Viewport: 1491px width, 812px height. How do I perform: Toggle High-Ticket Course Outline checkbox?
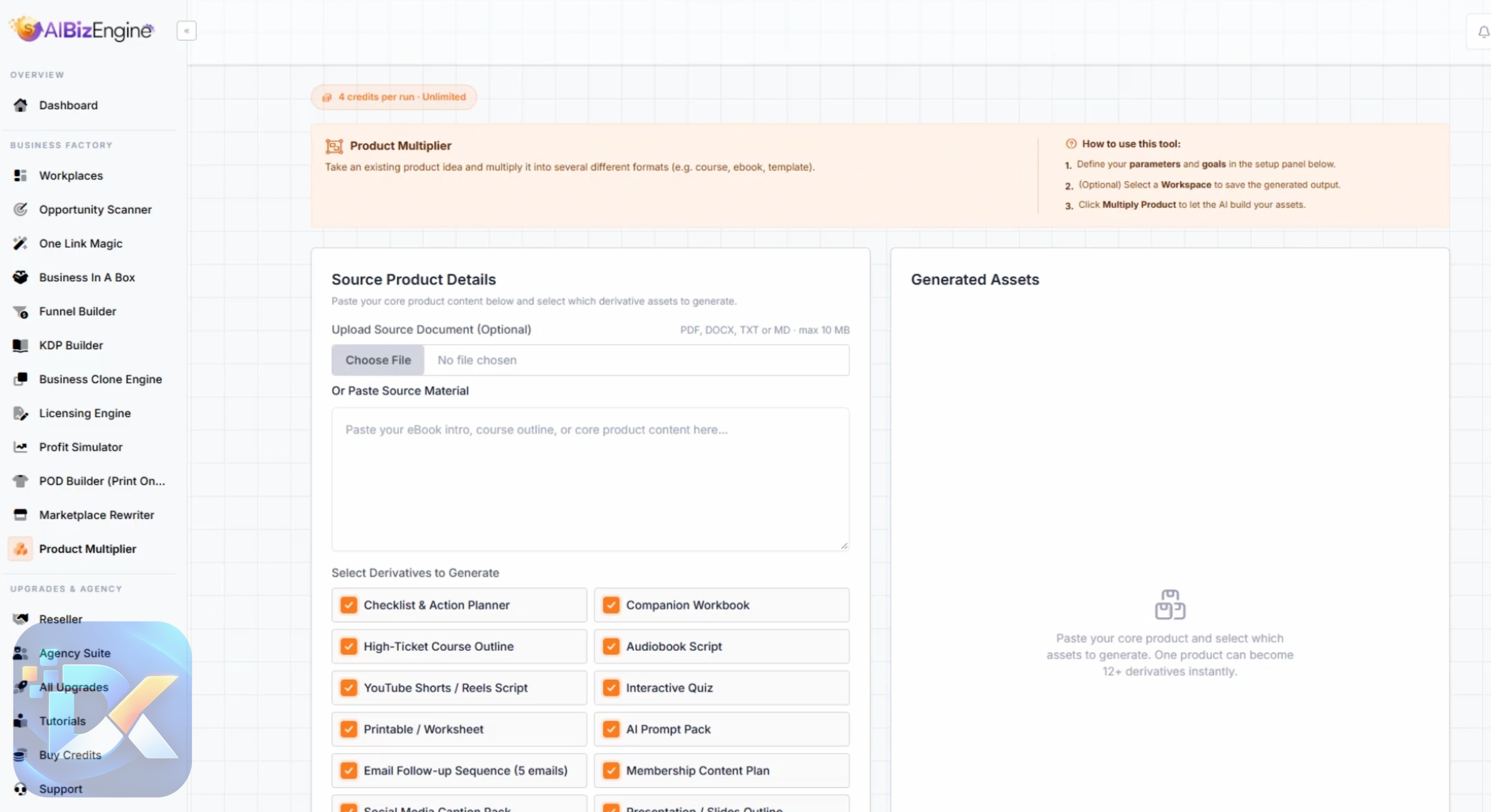(x=349, y=646)
